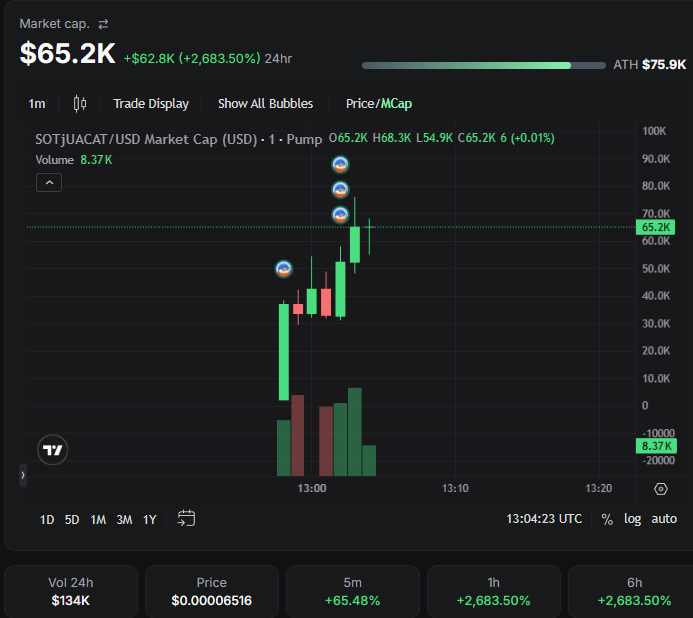Click the trade bubble near the 70K level
Image resolution: width=693 pixels, height=618 pixels.
pyautogui.click(x=340, y=215)
